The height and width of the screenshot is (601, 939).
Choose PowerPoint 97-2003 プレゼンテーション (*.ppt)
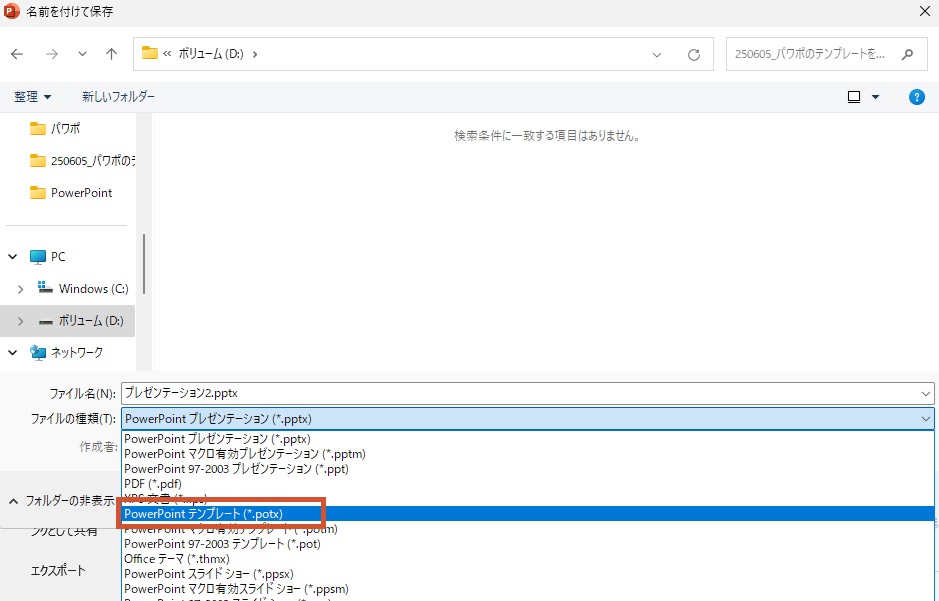tap(527, 469)
